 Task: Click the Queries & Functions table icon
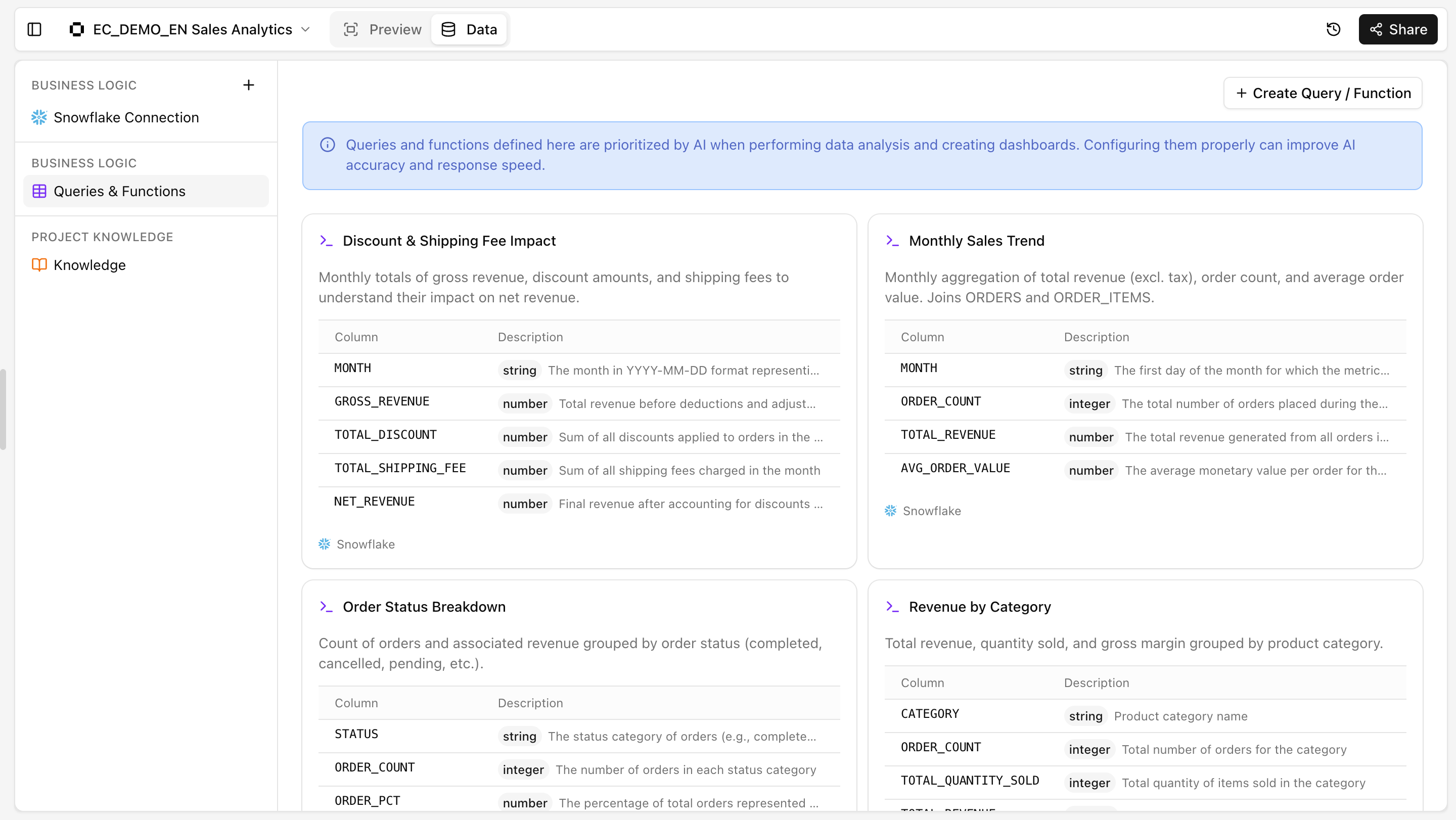point(39,191)
